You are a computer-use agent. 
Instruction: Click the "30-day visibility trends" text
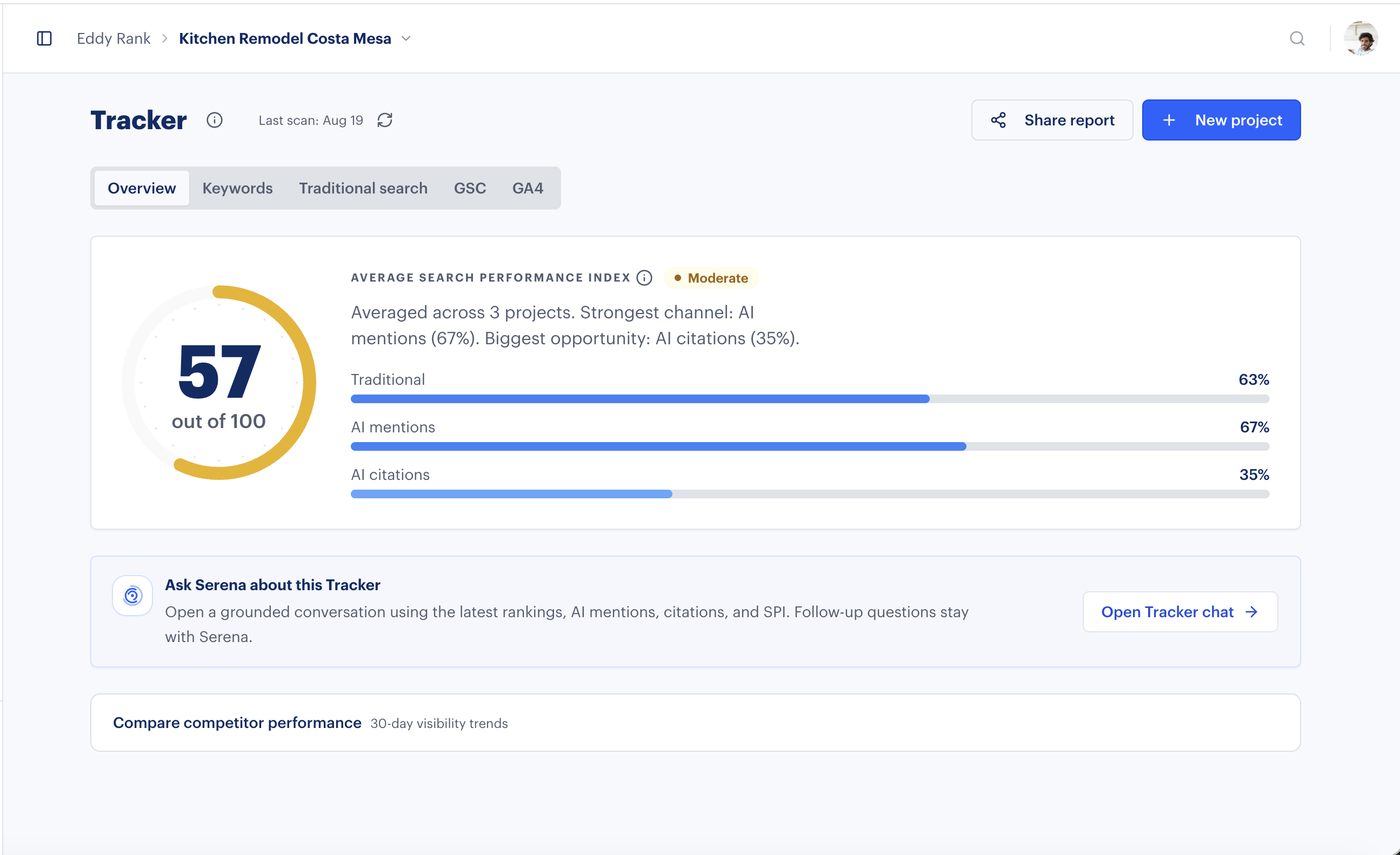tap(439, 723)
